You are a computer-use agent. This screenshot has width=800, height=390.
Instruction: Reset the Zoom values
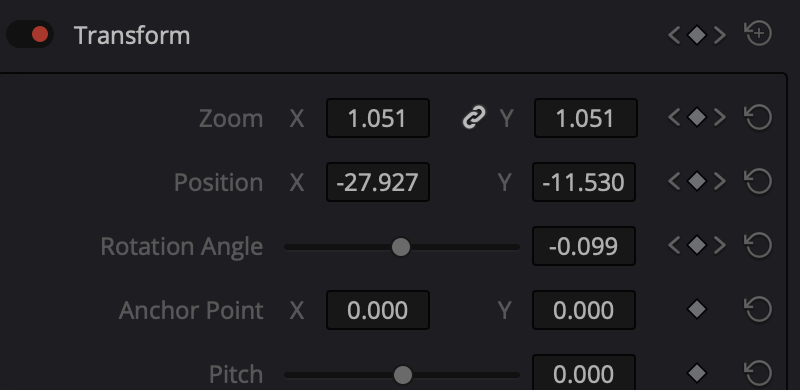[x=758, y=117]
